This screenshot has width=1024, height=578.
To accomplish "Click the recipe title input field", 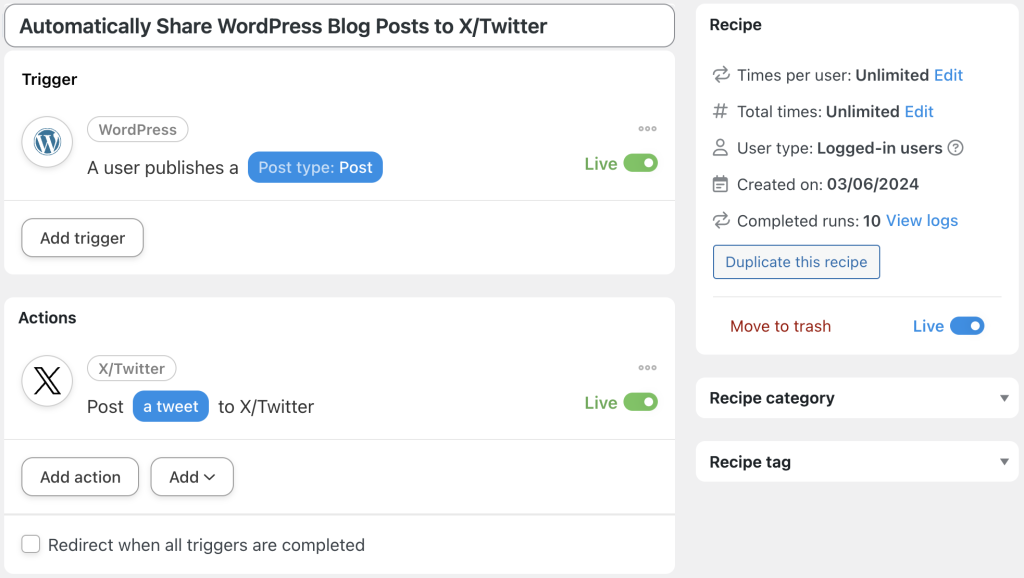I will click(340, 26).
